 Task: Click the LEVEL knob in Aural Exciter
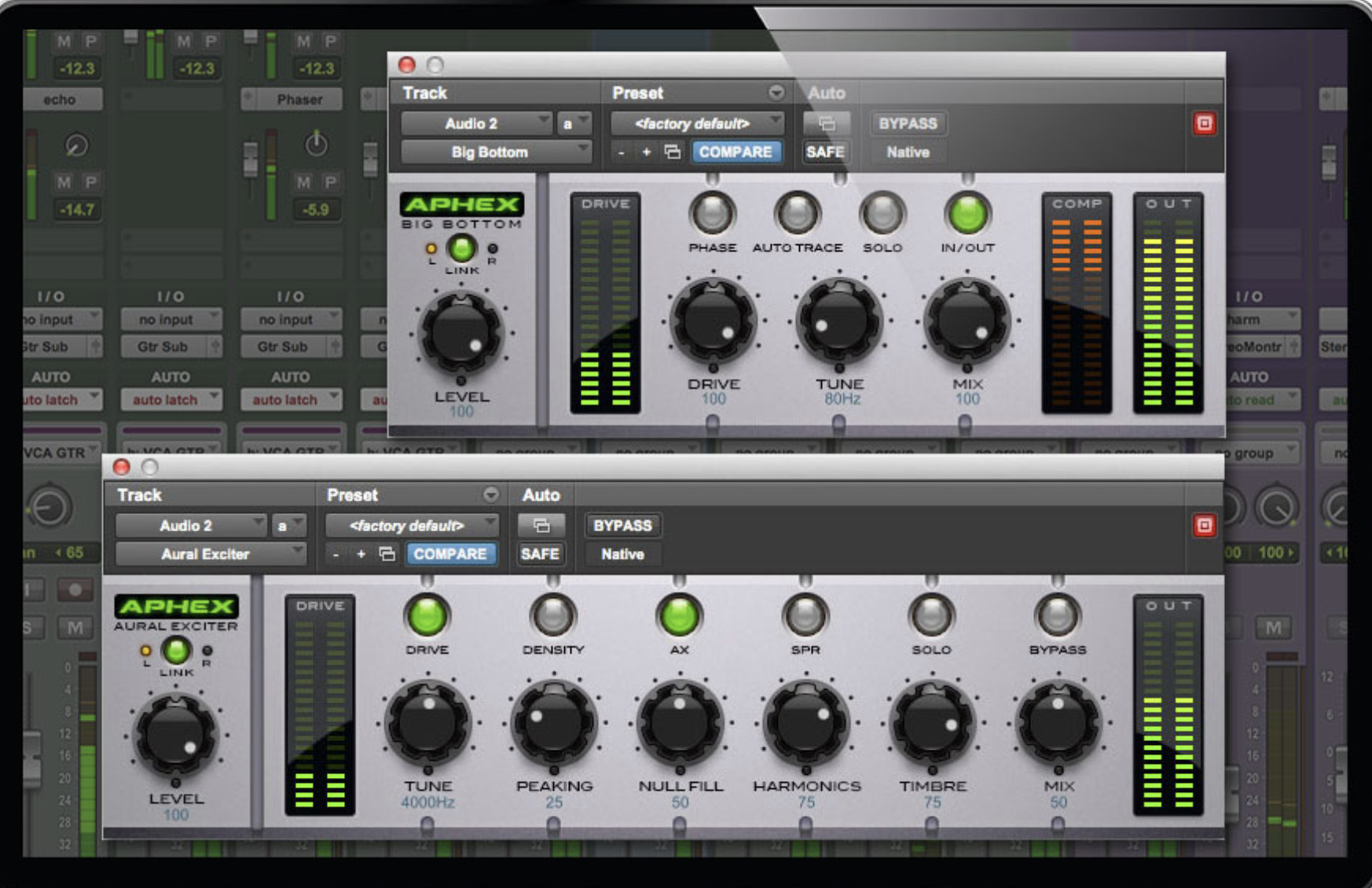point(176,736)
